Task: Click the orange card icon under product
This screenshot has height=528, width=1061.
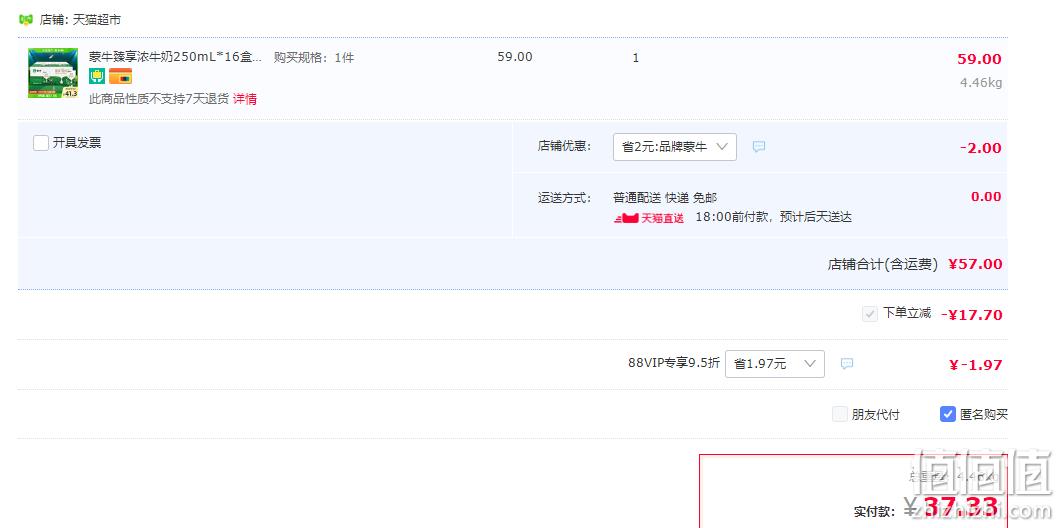Action: (120, 76)
